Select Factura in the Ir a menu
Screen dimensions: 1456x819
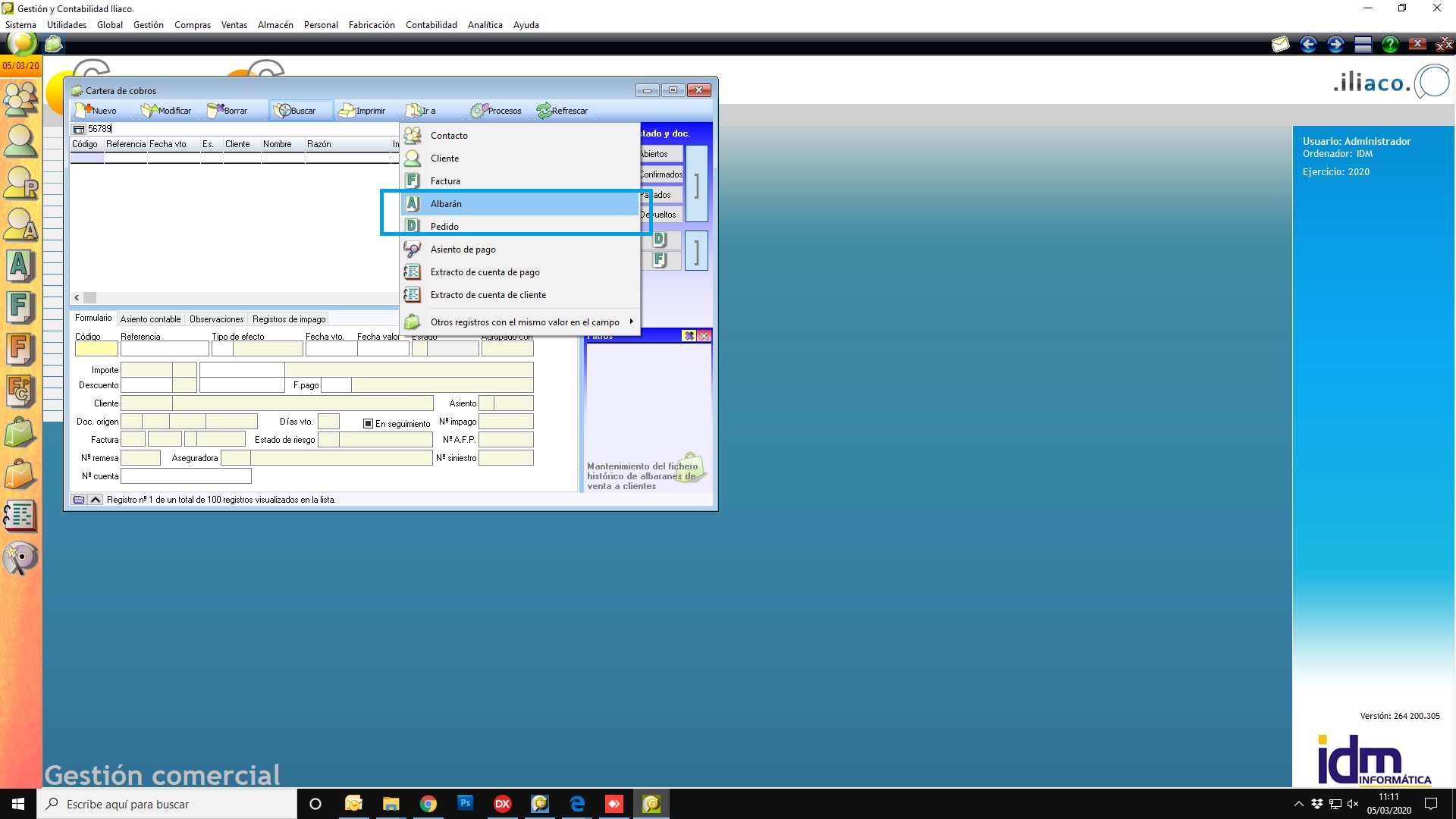click(520, 181)
